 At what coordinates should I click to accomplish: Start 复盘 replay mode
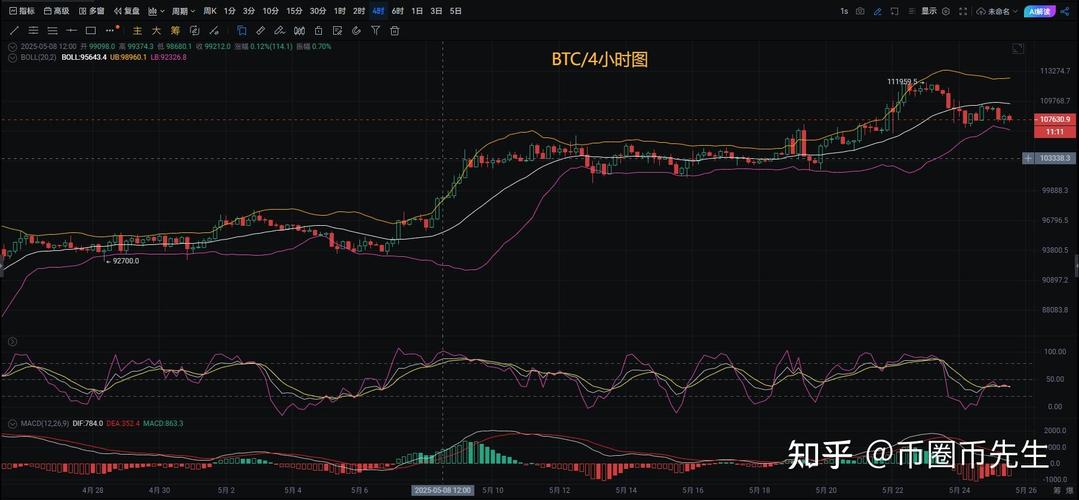tap(127, 11)
